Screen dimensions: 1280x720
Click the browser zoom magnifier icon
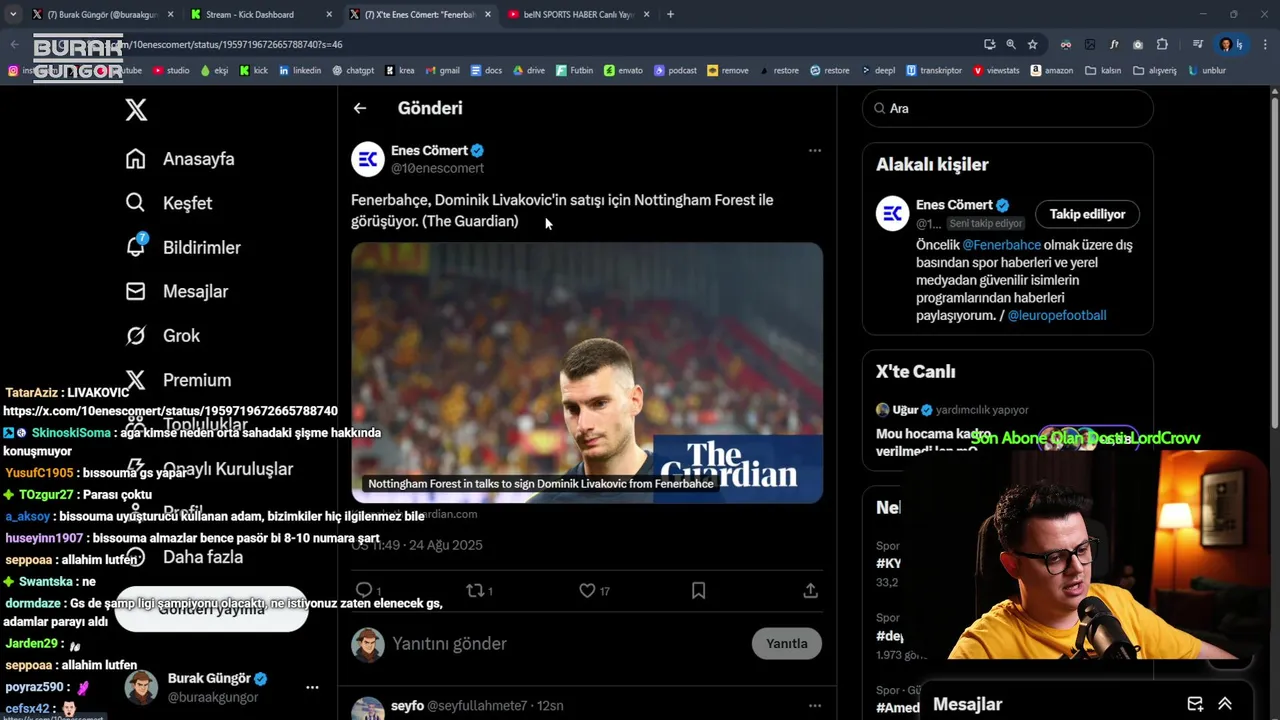click(x=1011, y=44)
